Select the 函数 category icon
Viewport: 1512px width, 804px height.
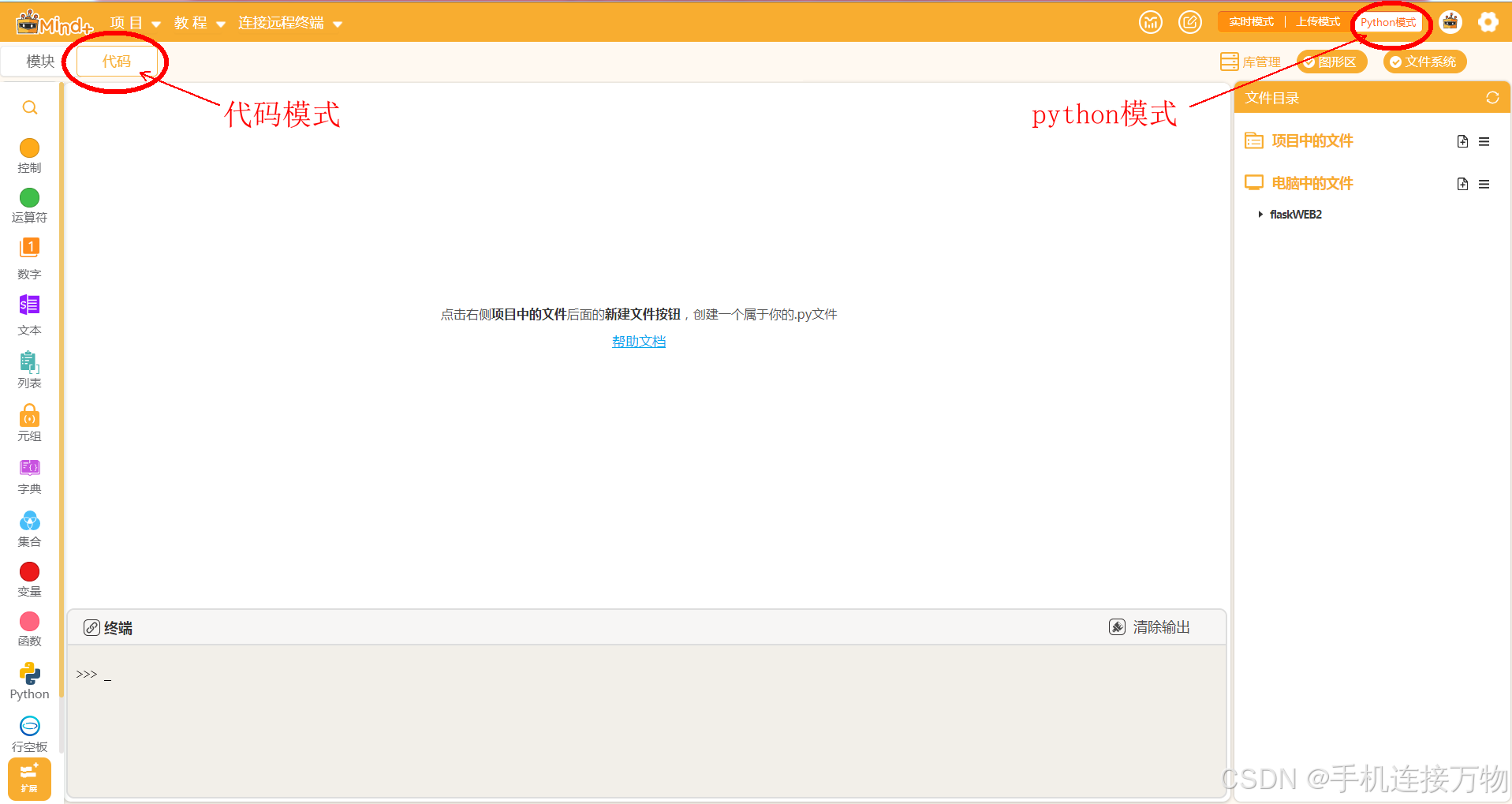(29, 621)
